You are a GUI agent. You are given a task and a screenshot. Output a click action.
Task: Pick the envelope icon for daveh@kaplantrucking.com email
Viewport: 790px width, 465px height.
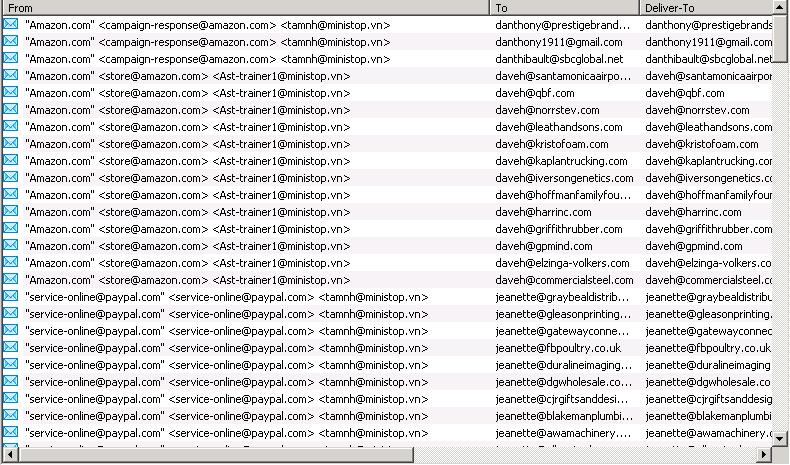click(x=11, y=160)
